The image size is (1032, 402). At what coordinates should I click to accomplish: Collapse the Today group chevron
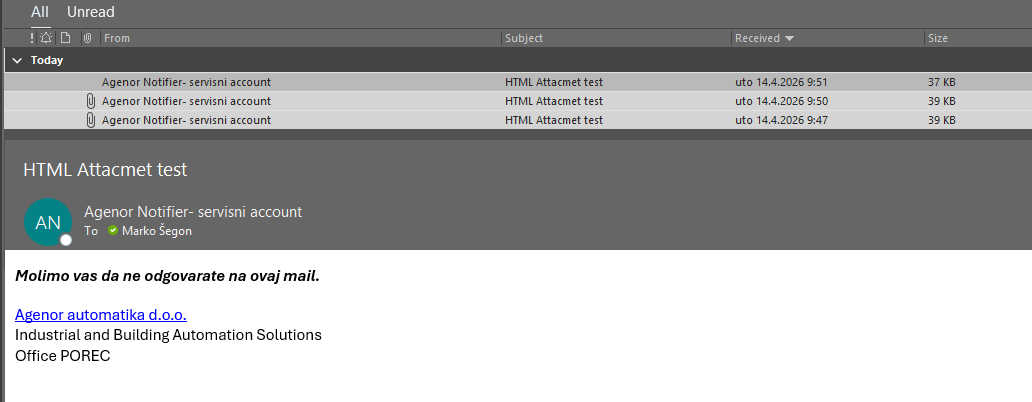click(17, 60)
